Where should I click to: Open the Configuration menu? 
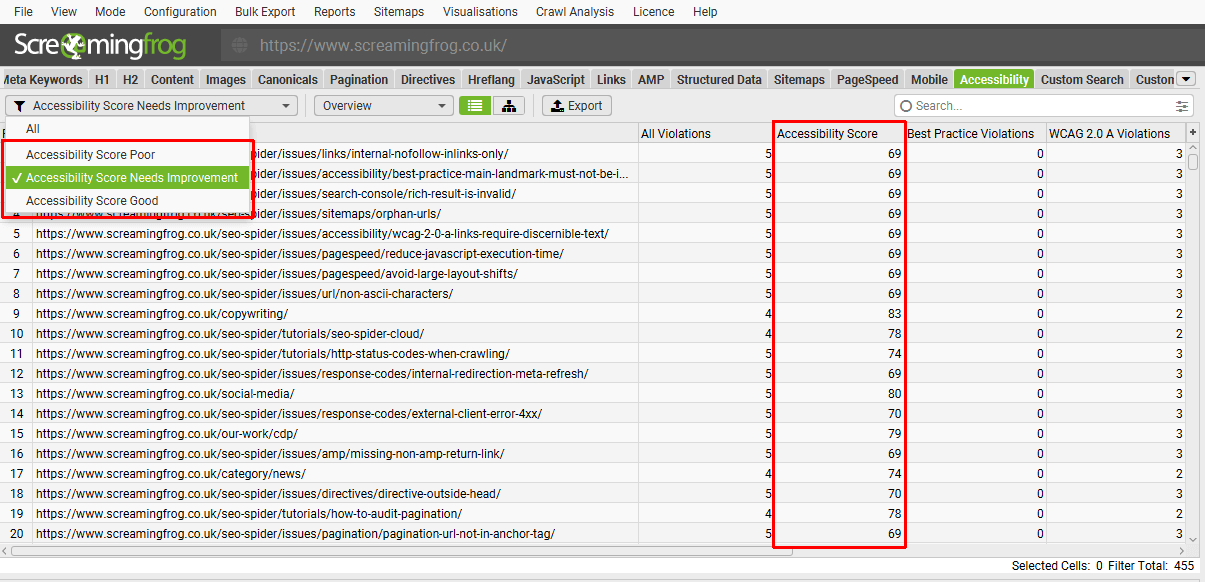[180, 12]
